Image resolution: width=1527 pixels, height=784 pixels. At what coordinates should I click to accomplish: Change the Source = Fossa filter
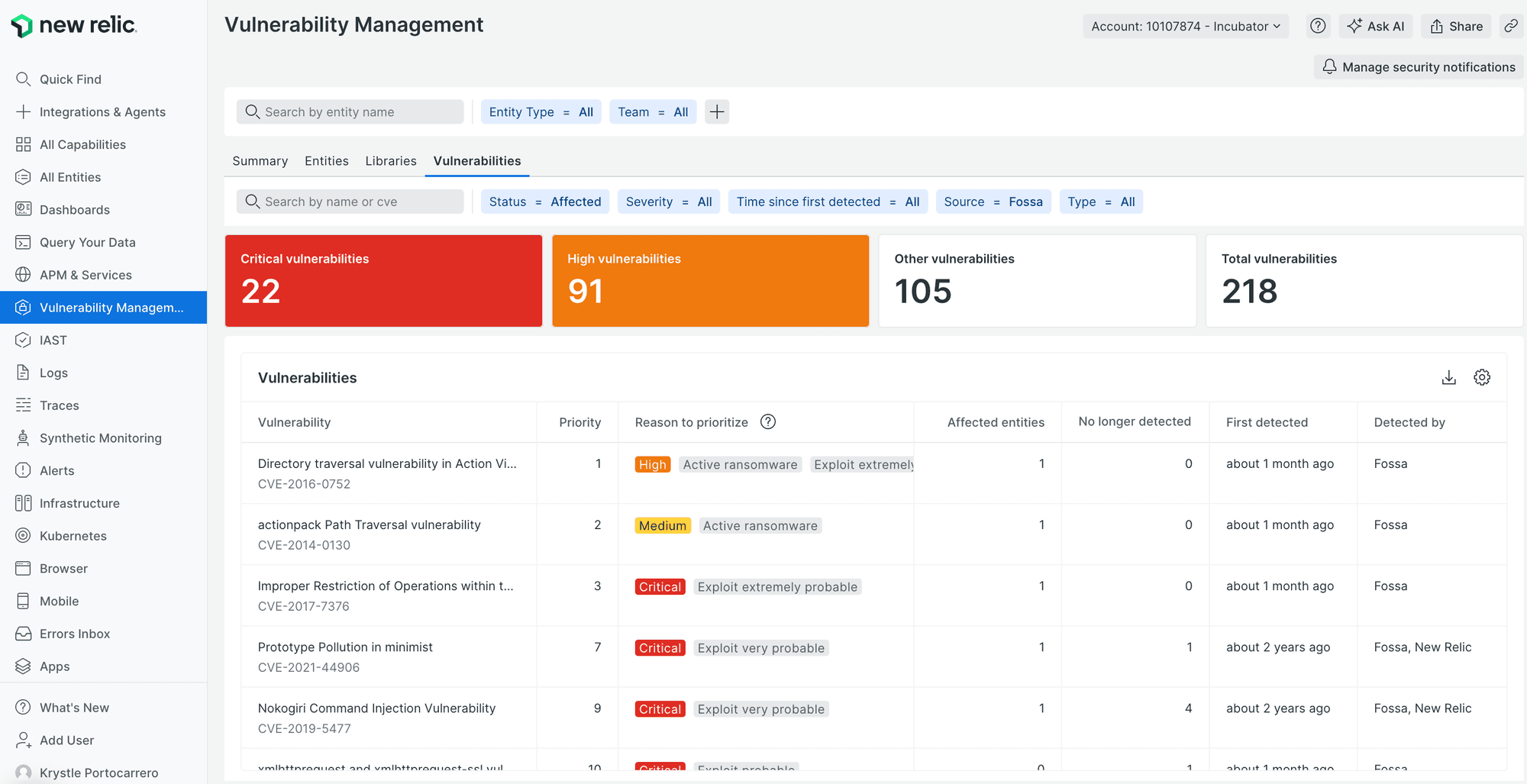click(993, 202)
